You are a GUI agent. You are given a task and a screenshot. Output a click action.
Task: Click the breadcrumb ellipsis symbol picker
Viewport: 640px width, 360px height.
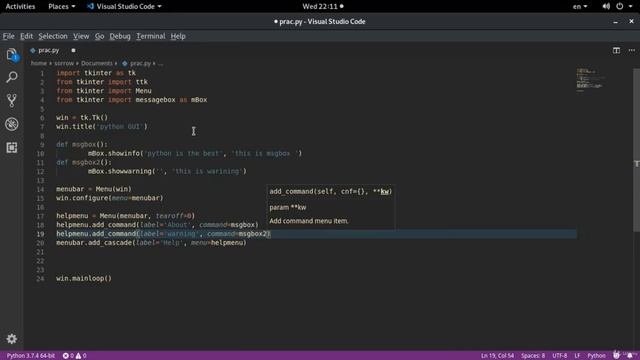pyautogui.click(x=160, y=63)
